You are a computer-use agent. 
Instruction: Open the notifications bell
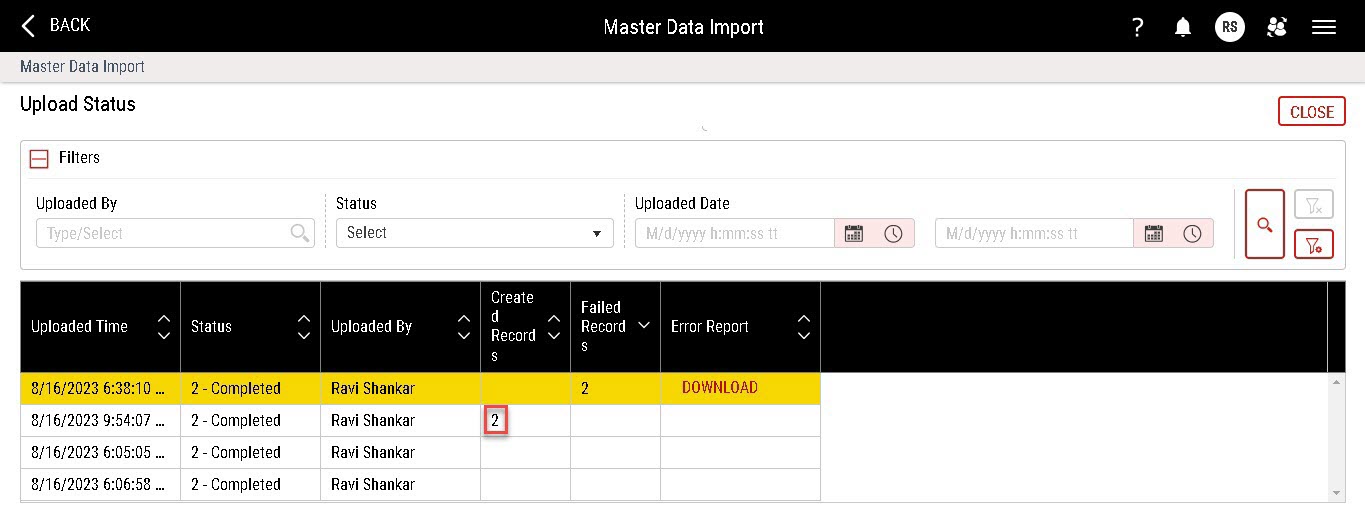coord(1183,27)
